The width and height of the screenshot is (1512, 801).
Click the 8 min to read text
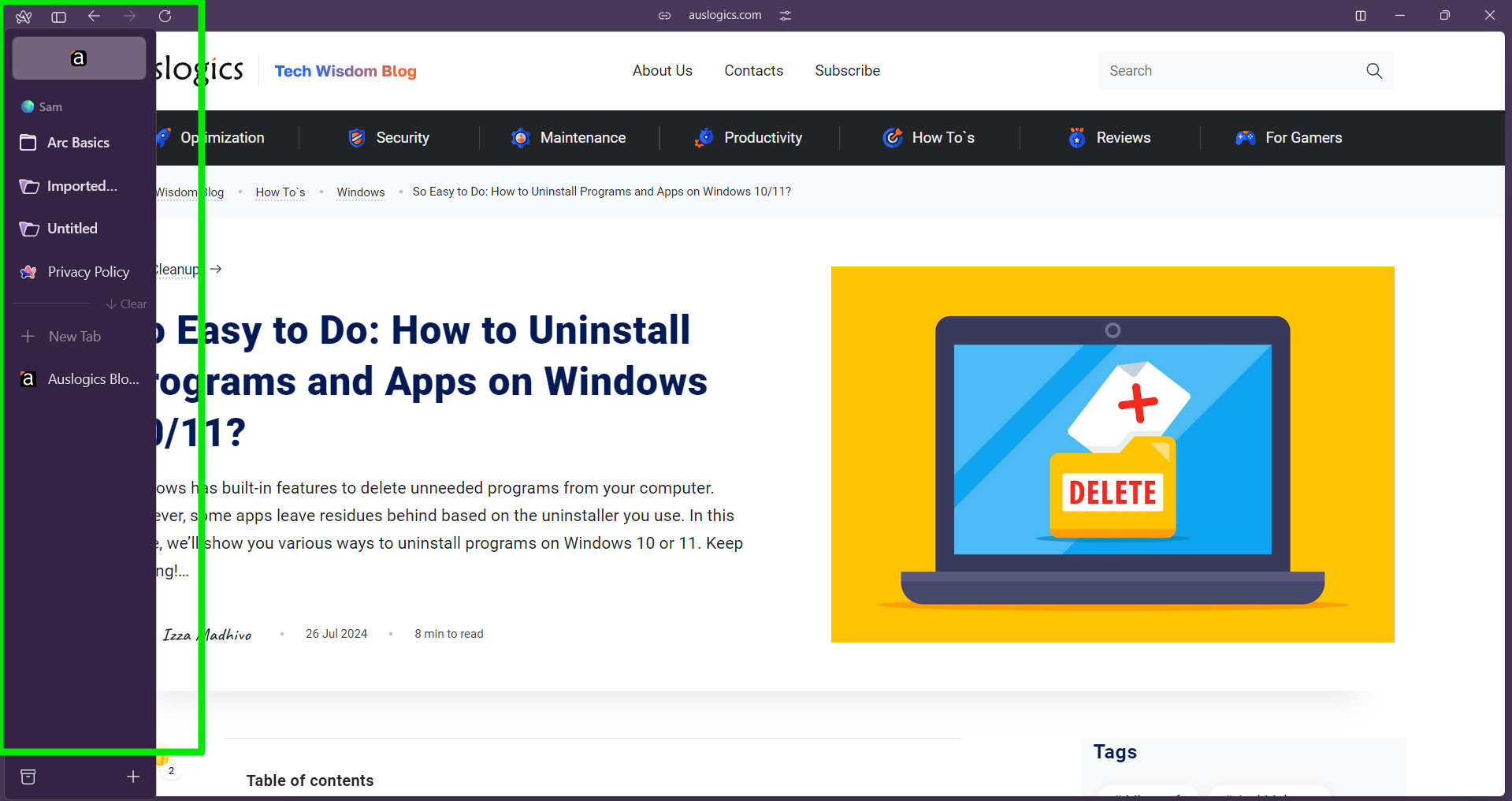[449, 634]
